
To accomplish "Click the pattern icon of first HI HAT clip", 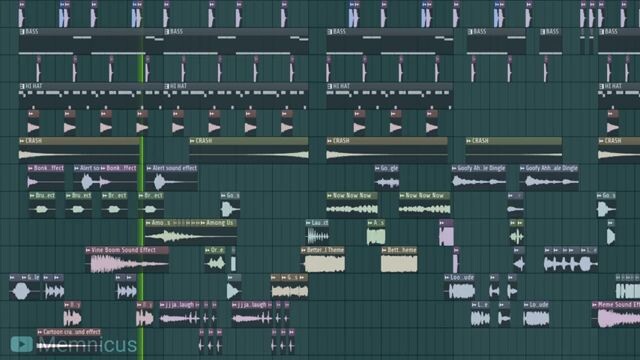I will point(22,86).
